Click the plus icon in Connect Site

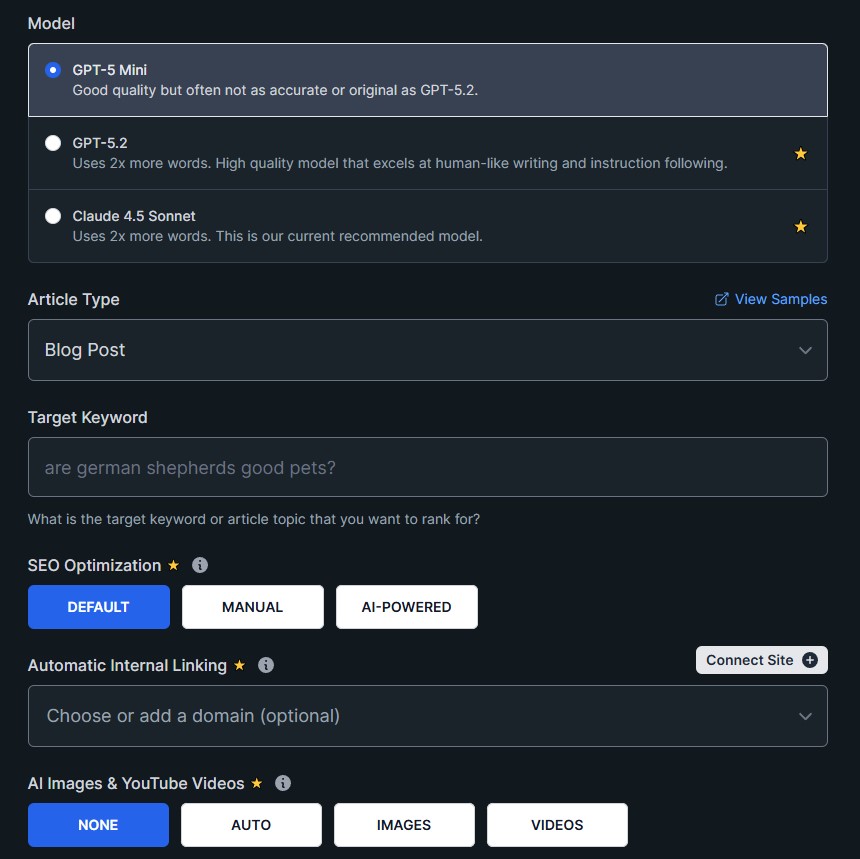pyautogui.click(x=810, y=660)
